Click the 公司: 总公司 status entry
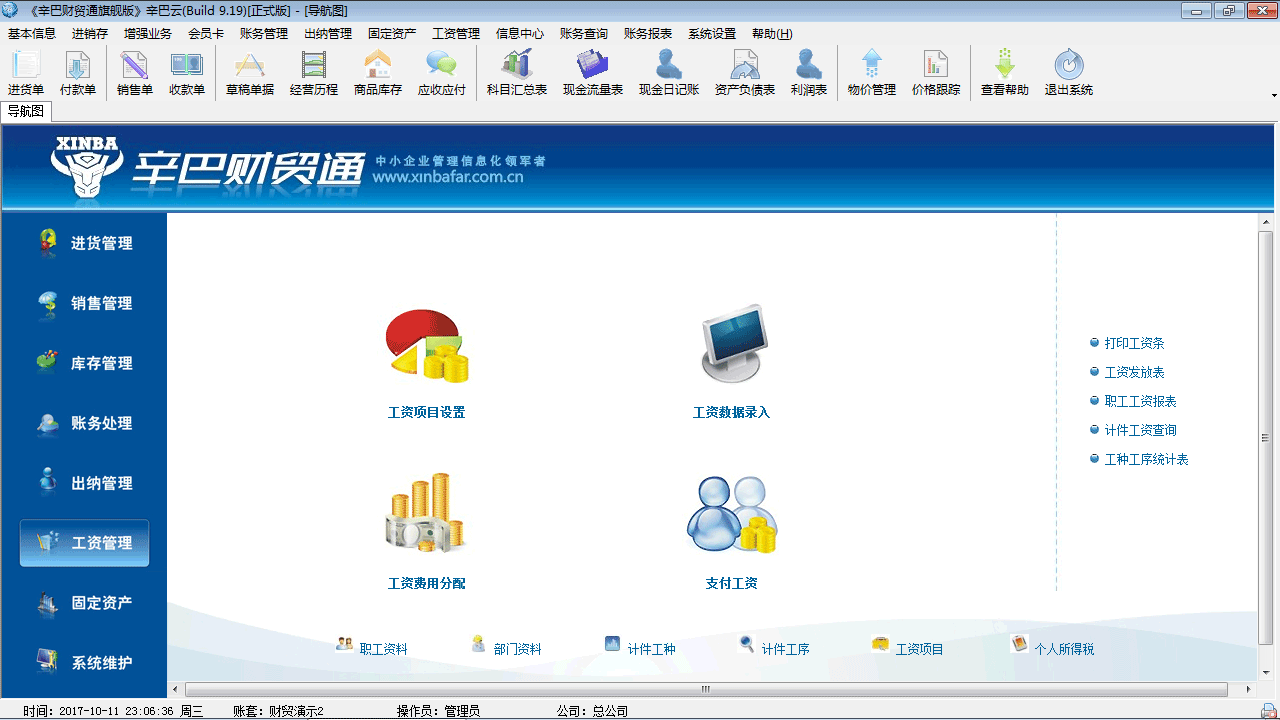The width and height of the screenshot is (1280, 720). [592, 711]
